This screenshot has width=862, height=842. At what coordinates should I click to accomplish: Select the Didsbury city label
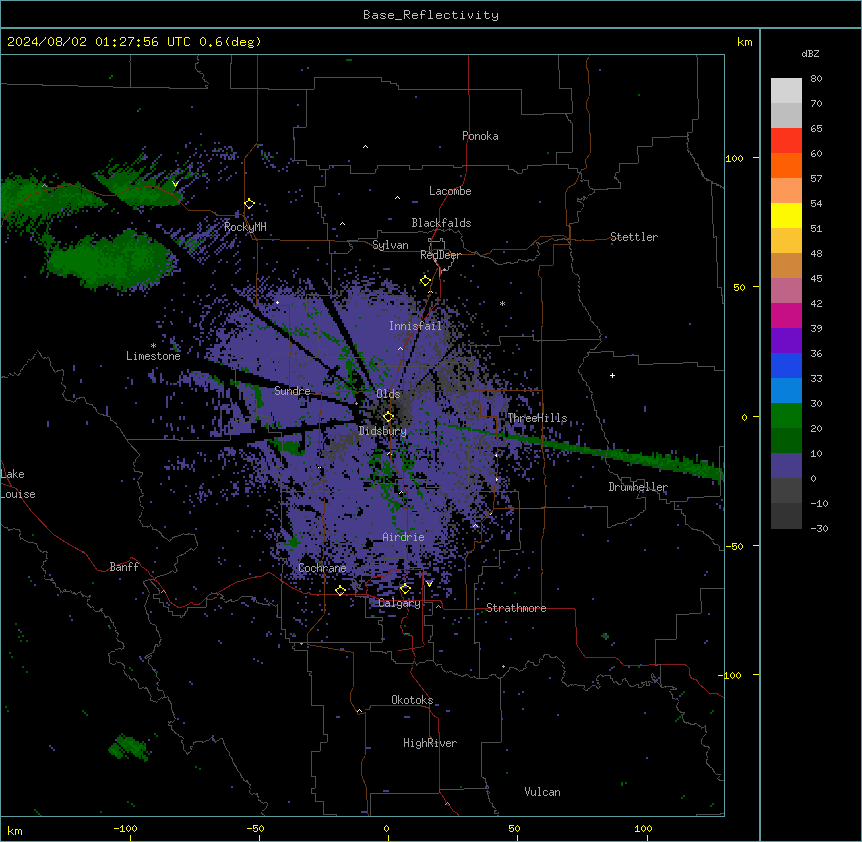click(383, 431)
